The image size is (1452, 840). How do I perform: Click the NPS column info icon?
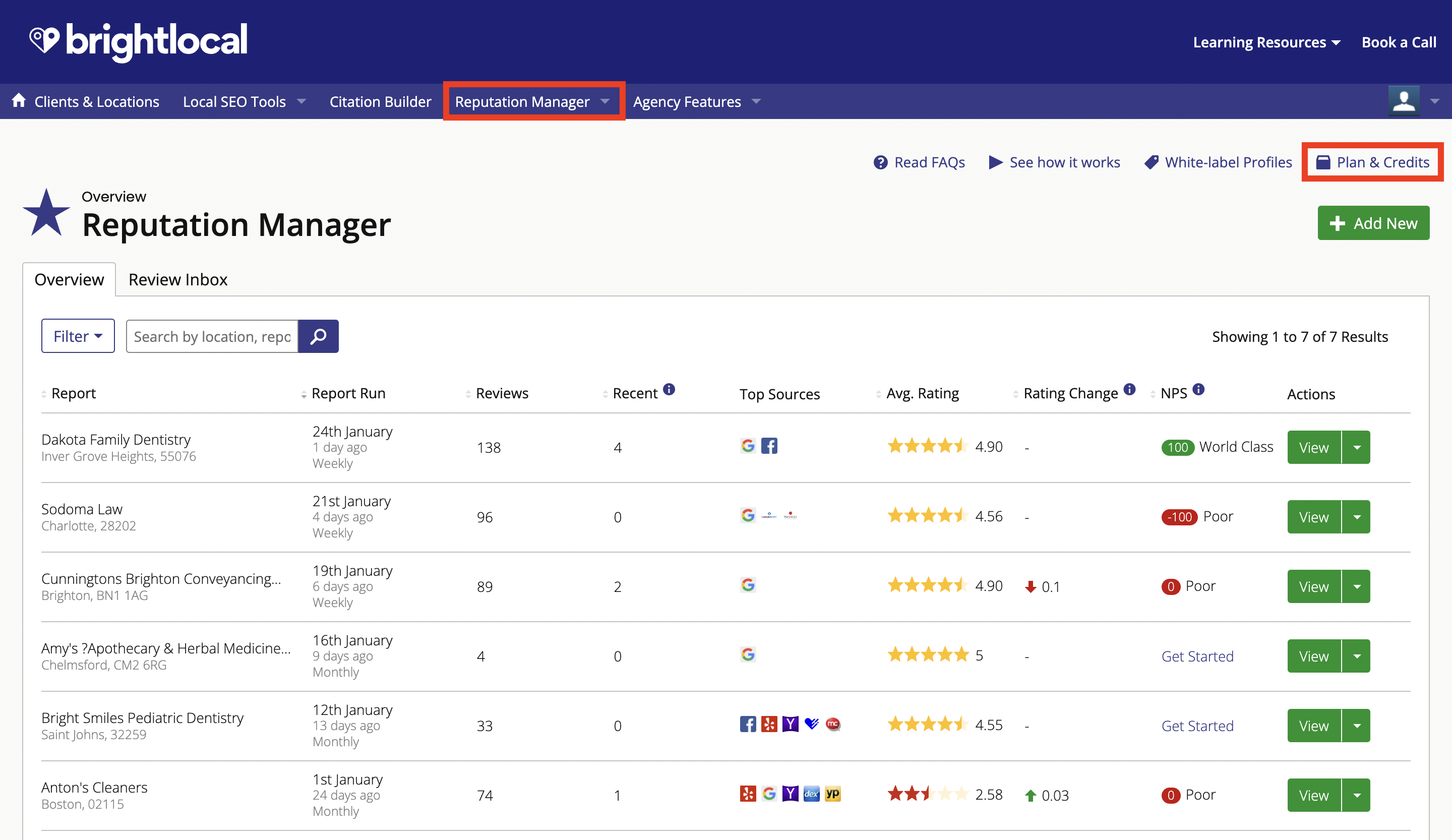[1198, 389]
